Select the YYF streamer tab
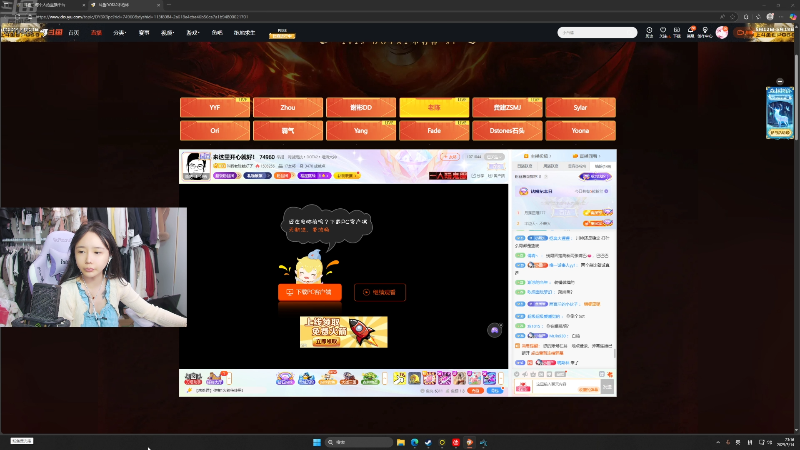800x450 pixels. tap(215, 108)
